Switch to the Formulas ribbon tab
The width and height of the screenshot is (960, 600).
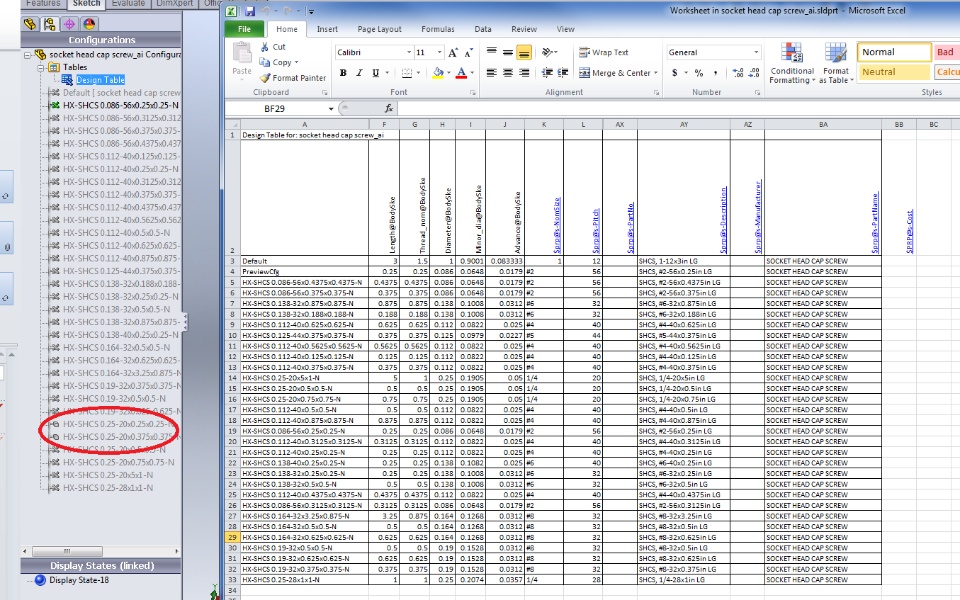[438, 29]
